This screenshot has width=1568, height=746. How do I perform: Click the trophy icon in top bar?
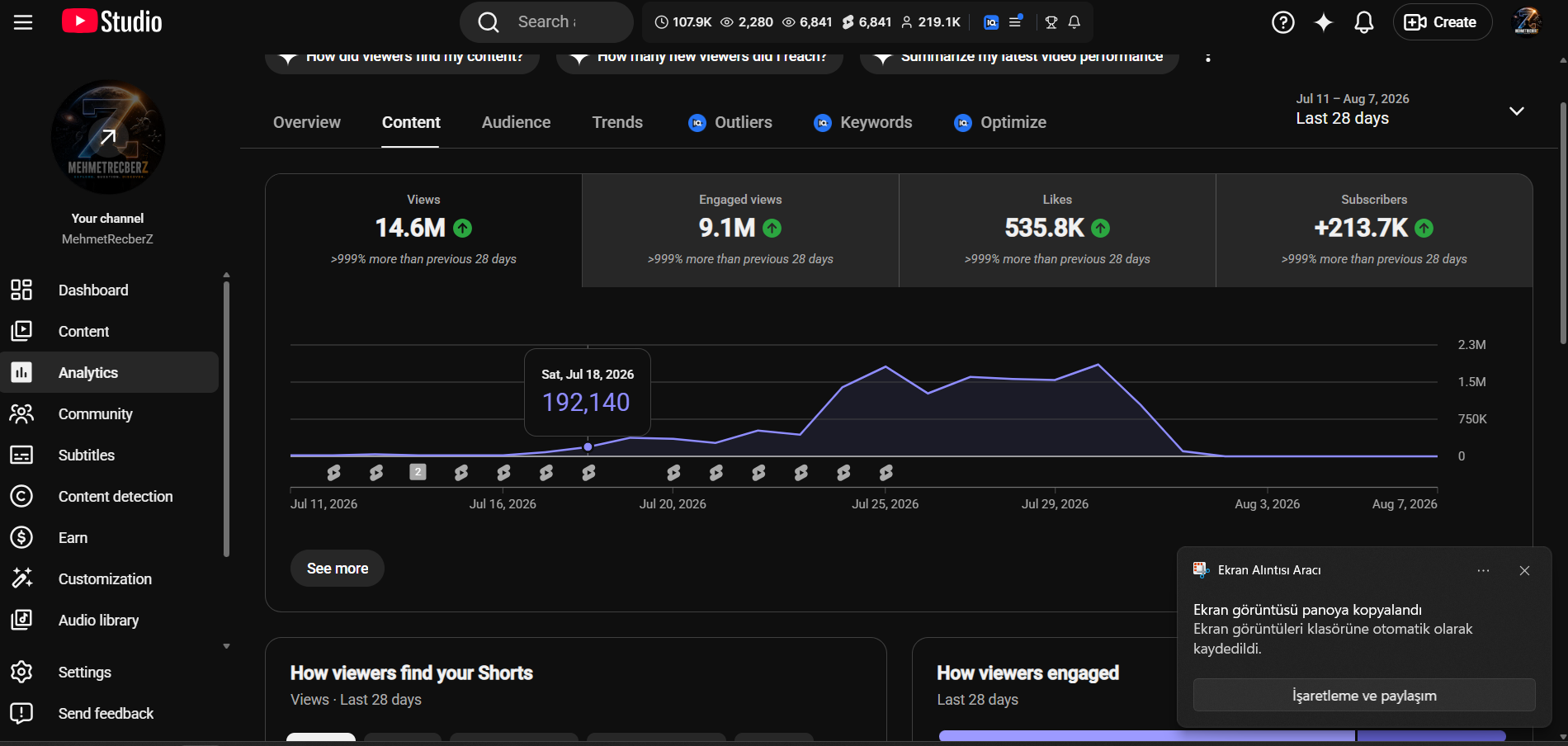tap(1051, 22)
